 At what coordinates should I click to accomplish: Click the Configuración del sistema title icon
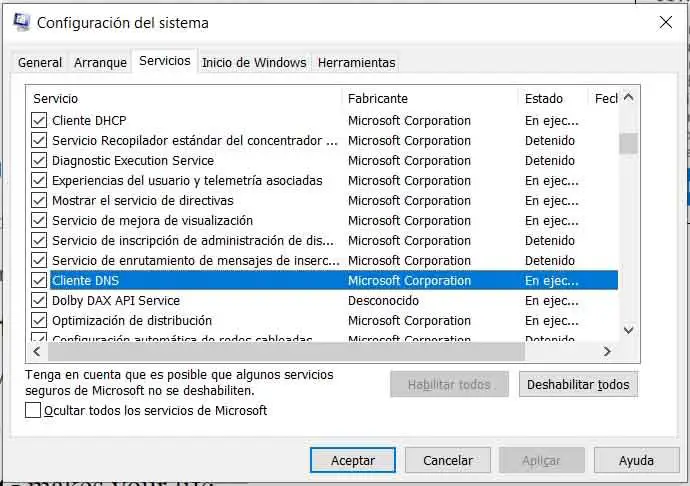point(22,22)
